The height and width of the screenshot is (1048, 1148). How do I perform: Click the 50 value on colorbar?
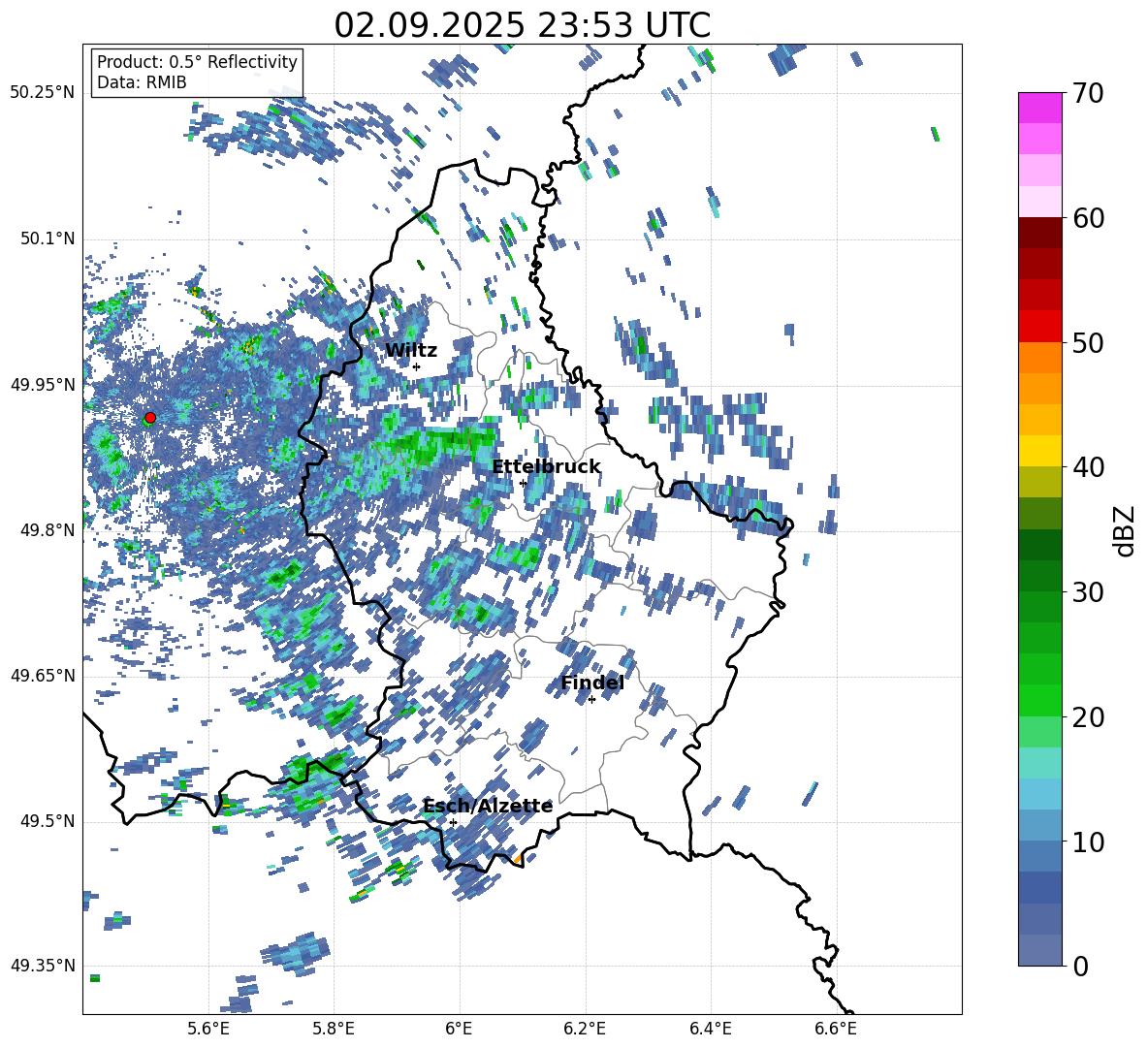tap(1088, 342)
